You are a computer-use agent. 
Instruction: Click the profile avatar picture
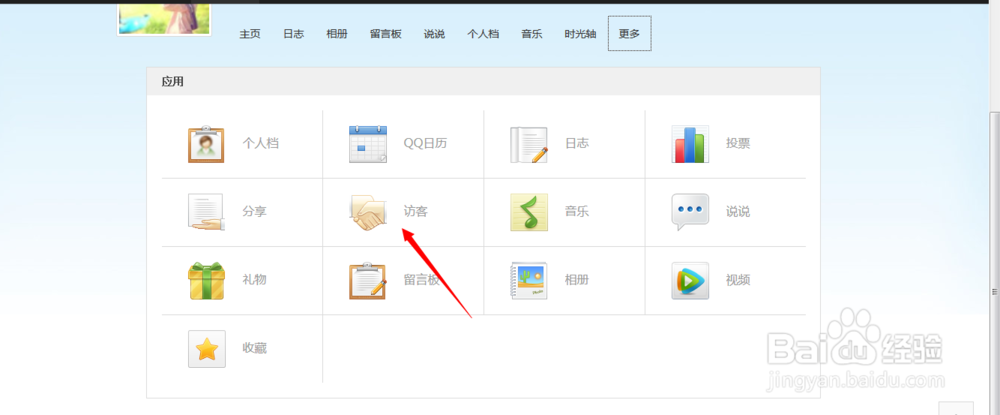click(x=164, y=18)
